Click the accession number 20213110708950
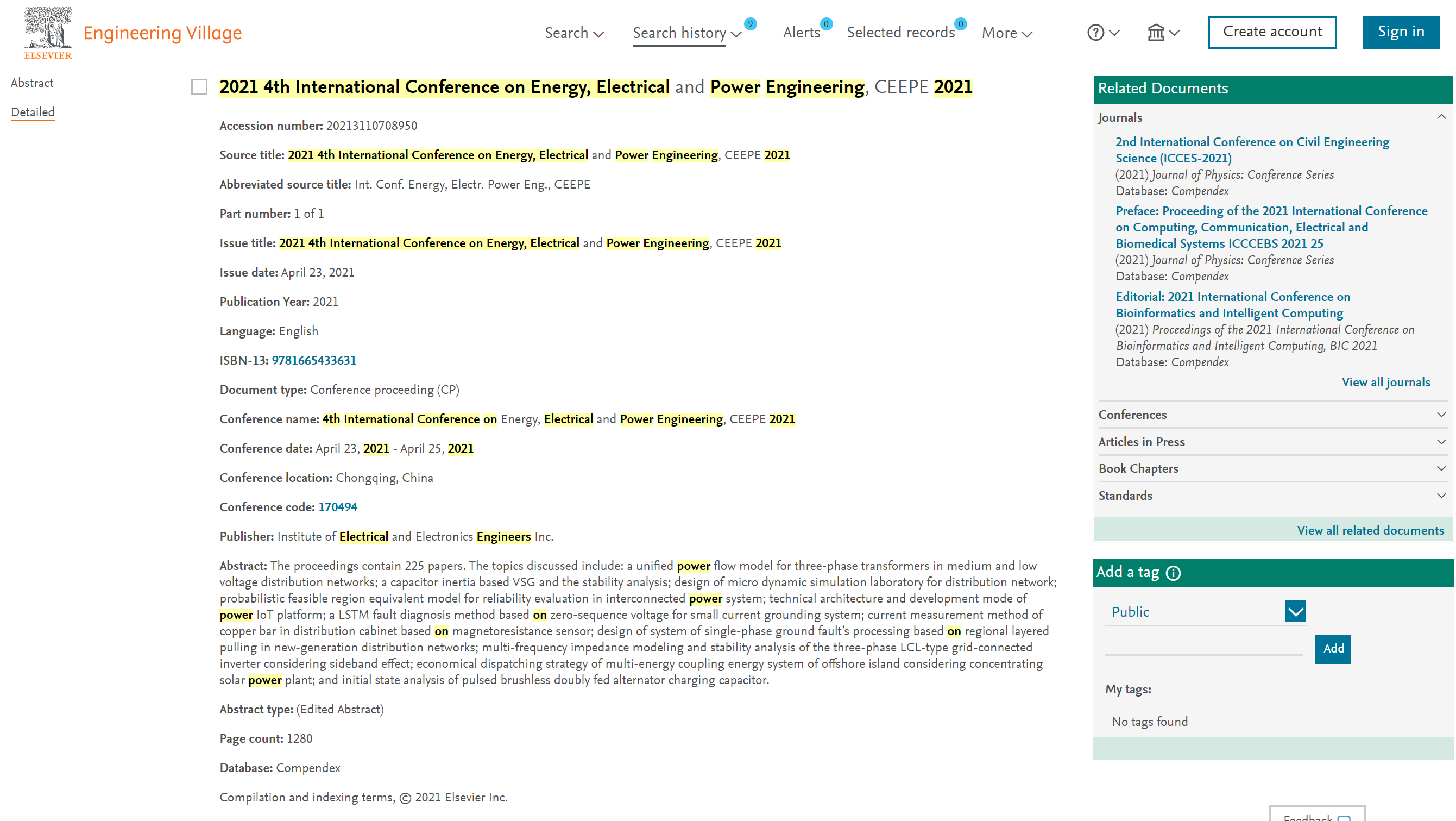The image size is (1456, 821). (x=371, y=126)
